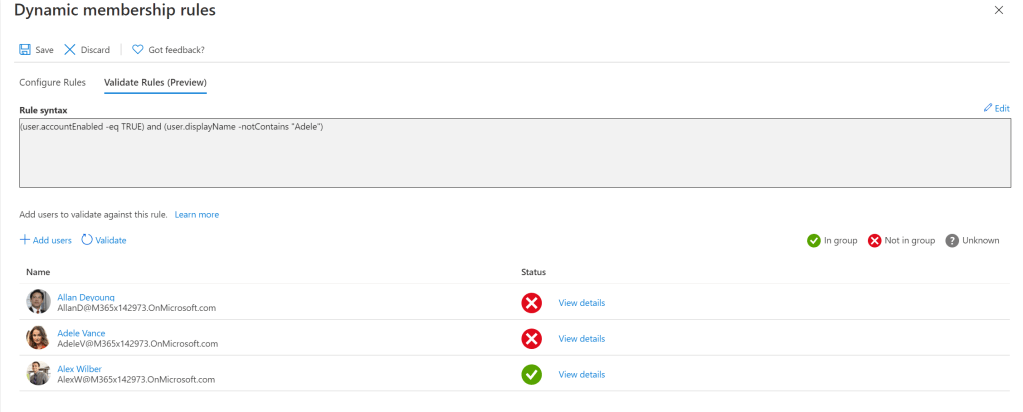
Task: Click the Got feedback heart icon
Action: pyautogui.click(x=138, y=50)
